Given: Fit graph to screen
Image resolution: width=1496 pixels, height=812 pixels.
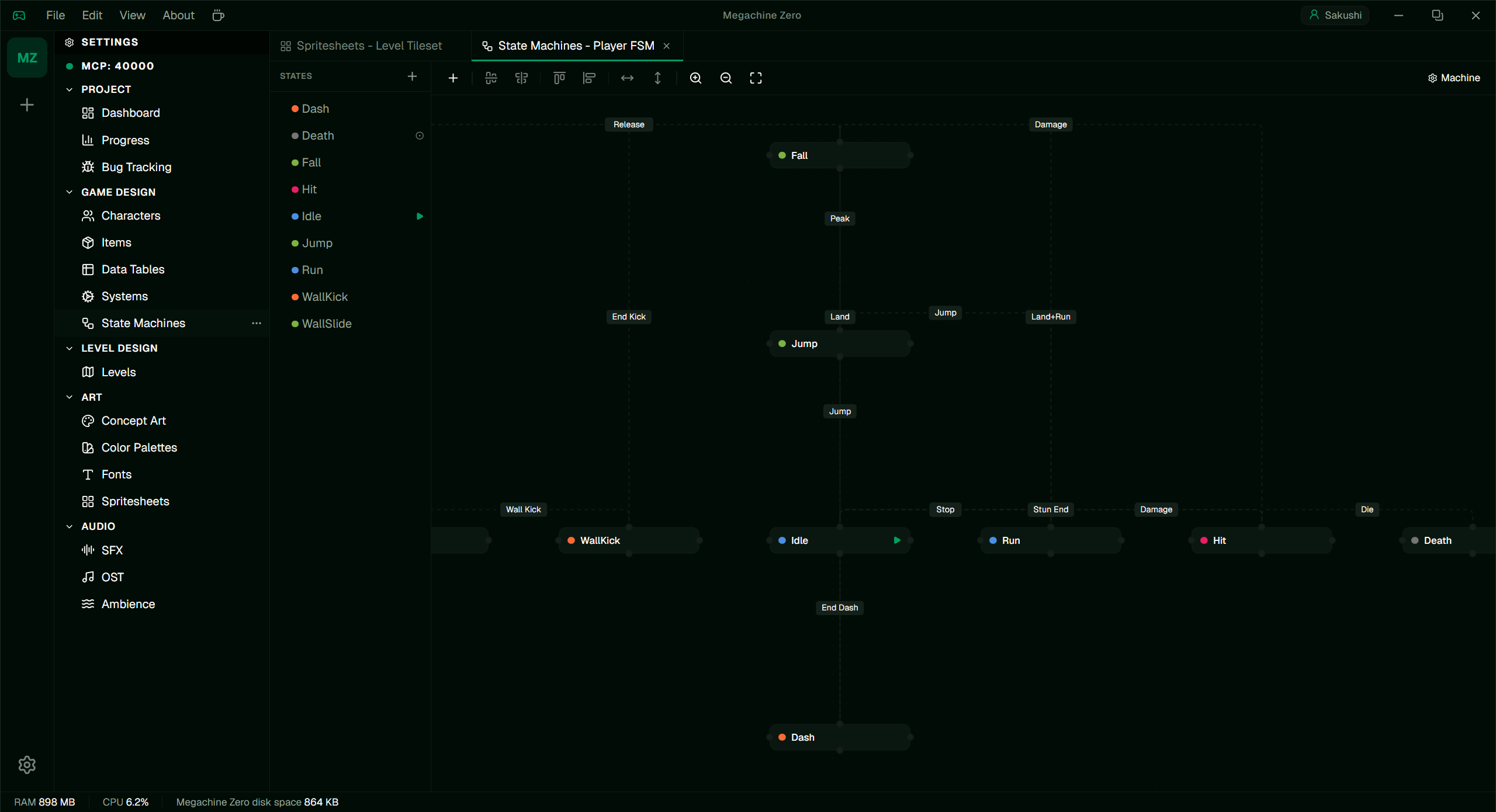Looking at the screenshot, I should point(756,78).
